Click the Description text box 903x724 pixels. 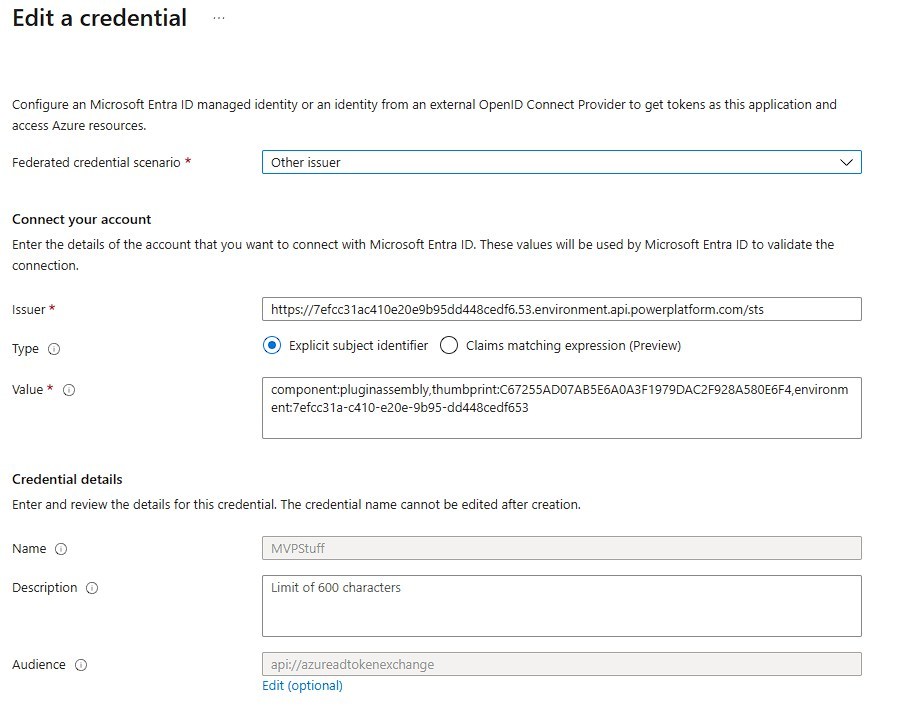[x=561, y=606]
